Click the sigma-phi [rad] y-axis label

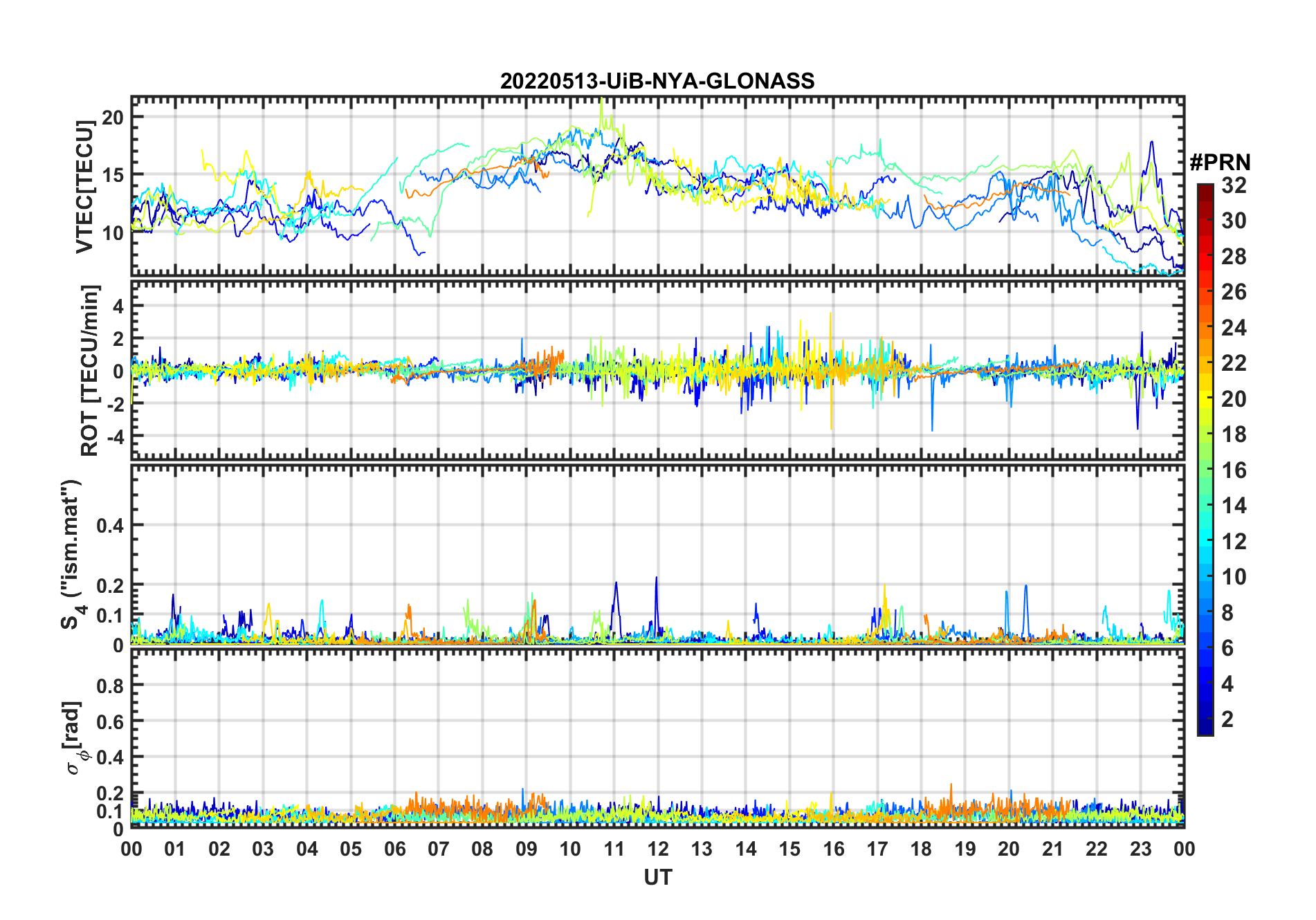point(73,738)
